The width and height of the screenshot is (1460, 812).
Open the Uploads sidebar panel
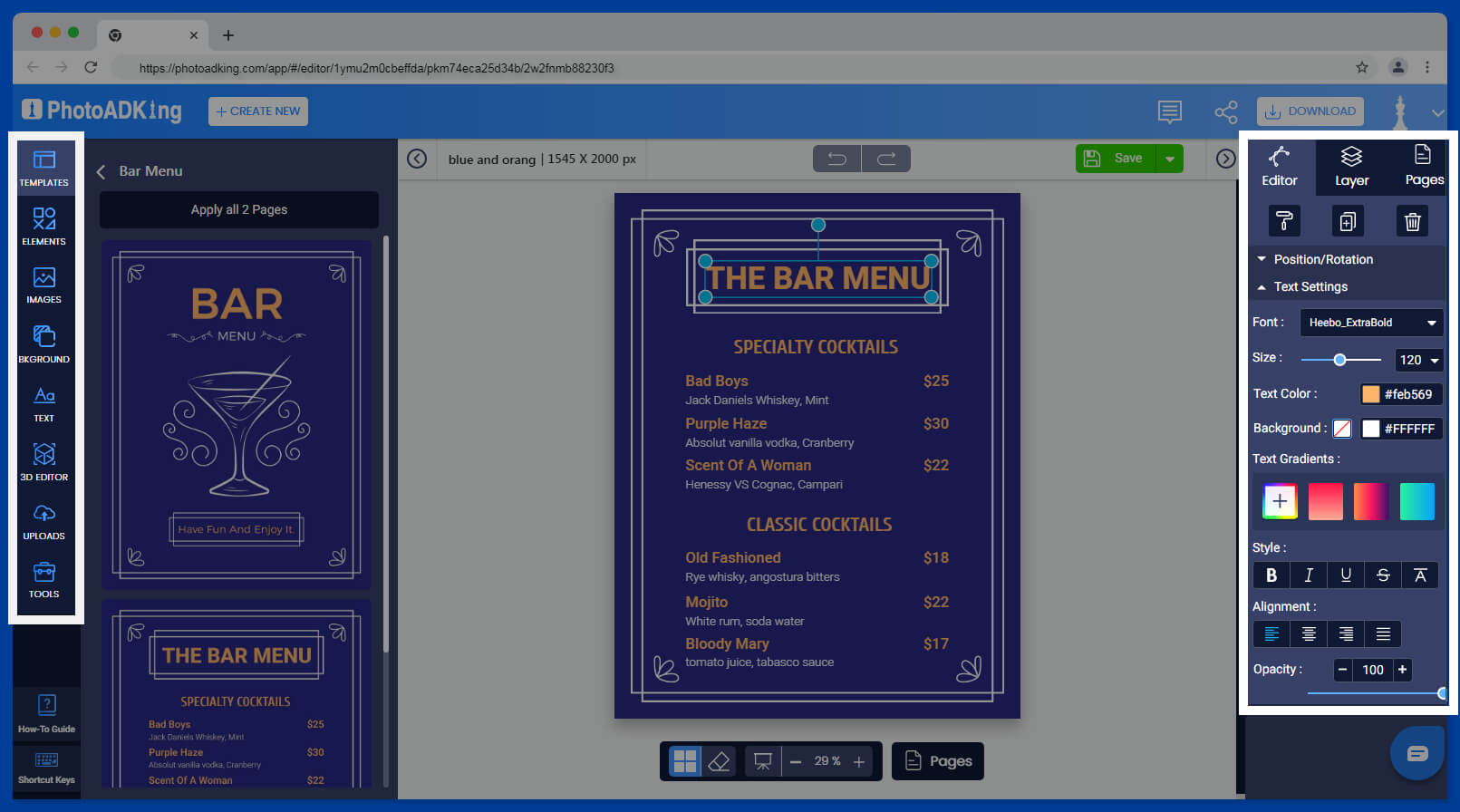[x=44, y=522]
